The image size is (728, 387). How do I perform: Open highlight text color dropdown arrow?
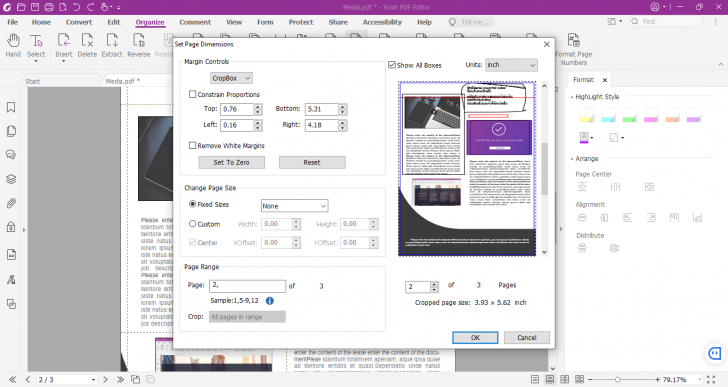[592, 138]
